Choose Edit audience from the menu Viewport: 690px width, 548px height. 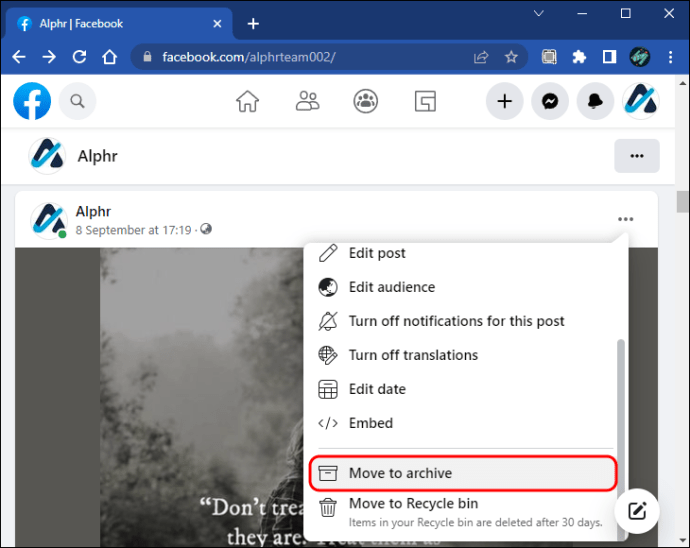pos(462,287)
